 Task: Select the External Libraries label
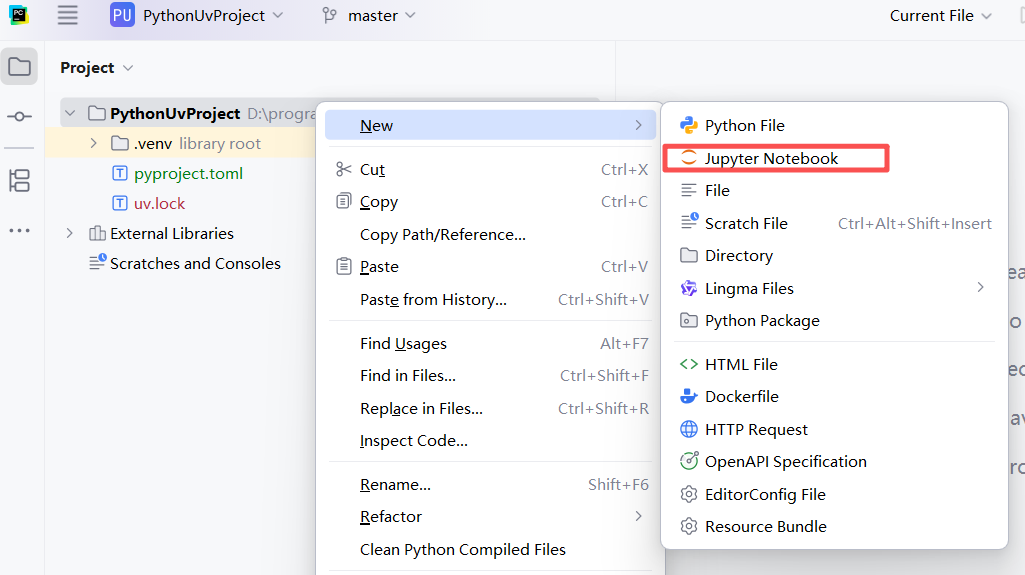pos(172,233)
